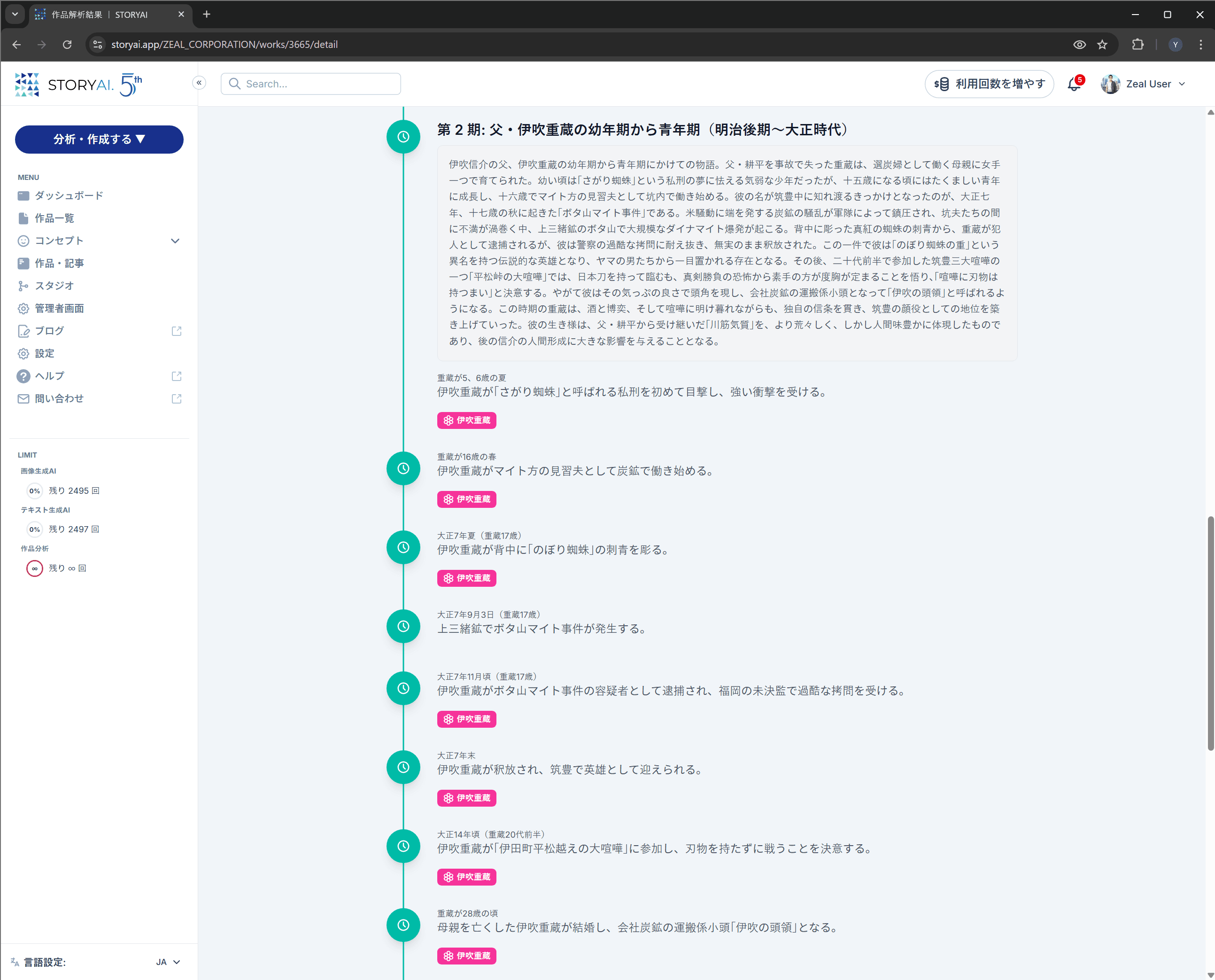Click the ヘルプ question mark icon

point(23,376)
